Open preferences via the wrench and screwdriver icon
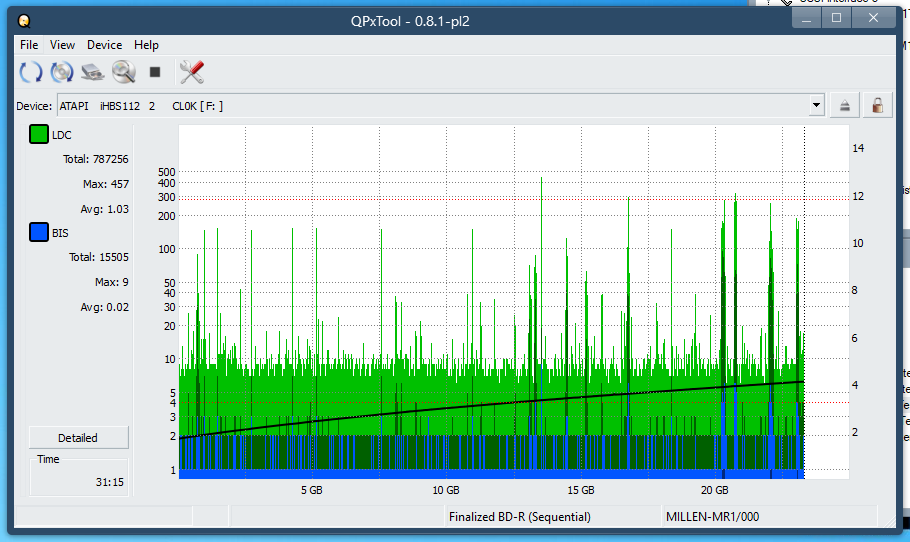The width and height of the screenshot is (910, 542). click(191, 72)
